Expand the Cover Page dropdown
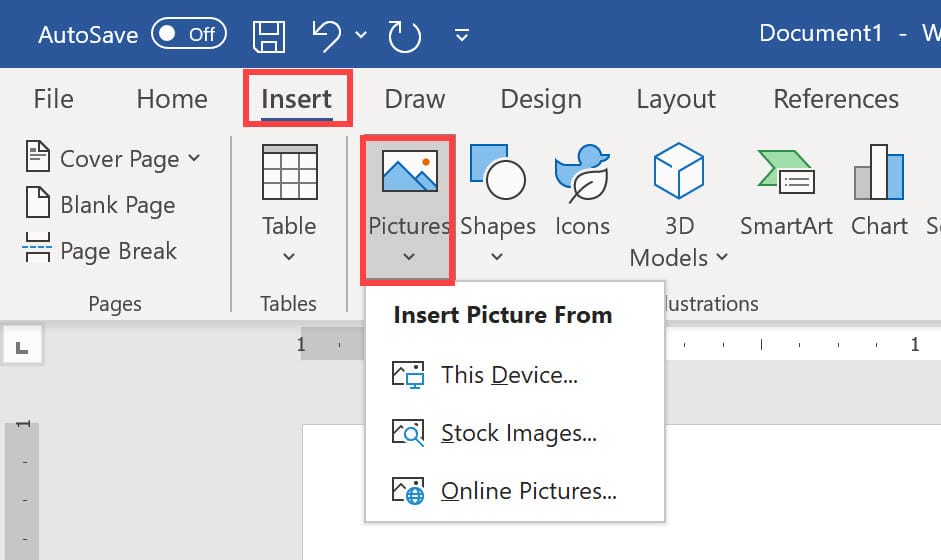The image size is (941, 560). pos(194,158)
